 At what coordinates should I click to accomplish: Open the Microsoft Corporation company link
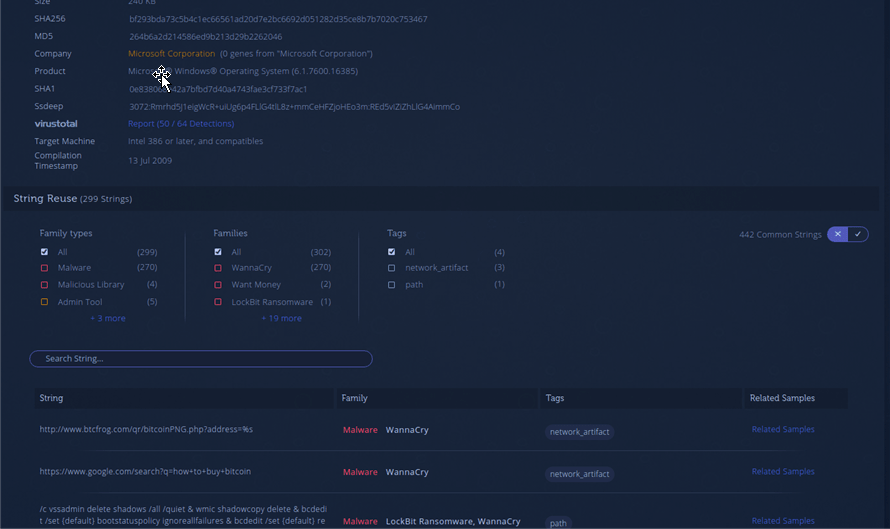pyautogui.click(x=171, y=53)
